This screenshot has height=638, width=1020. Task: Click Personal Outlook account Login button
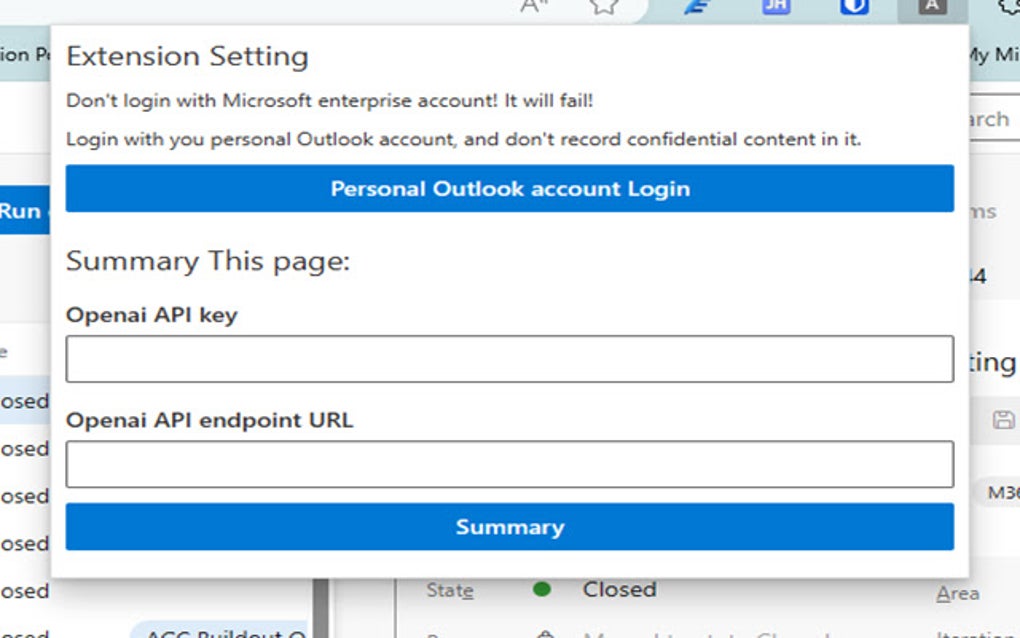tap(510, 189)
